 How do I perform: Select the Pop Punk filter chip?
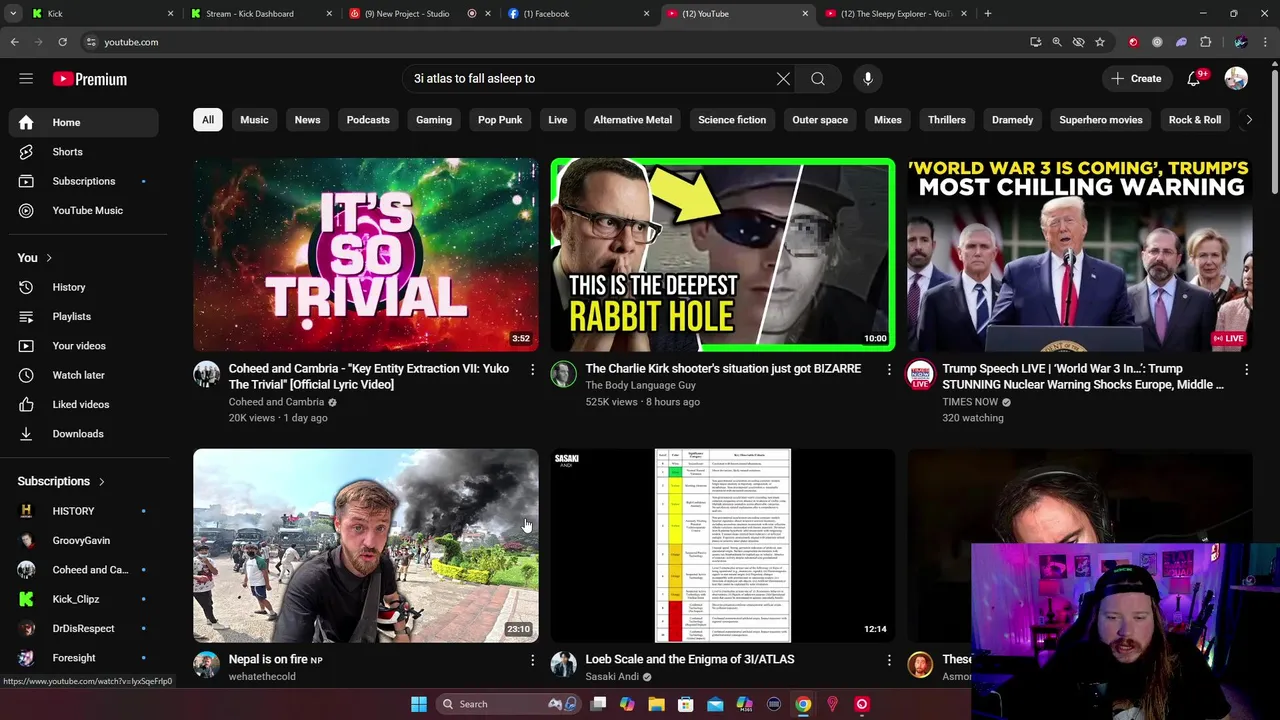click(x=500, y=120)
